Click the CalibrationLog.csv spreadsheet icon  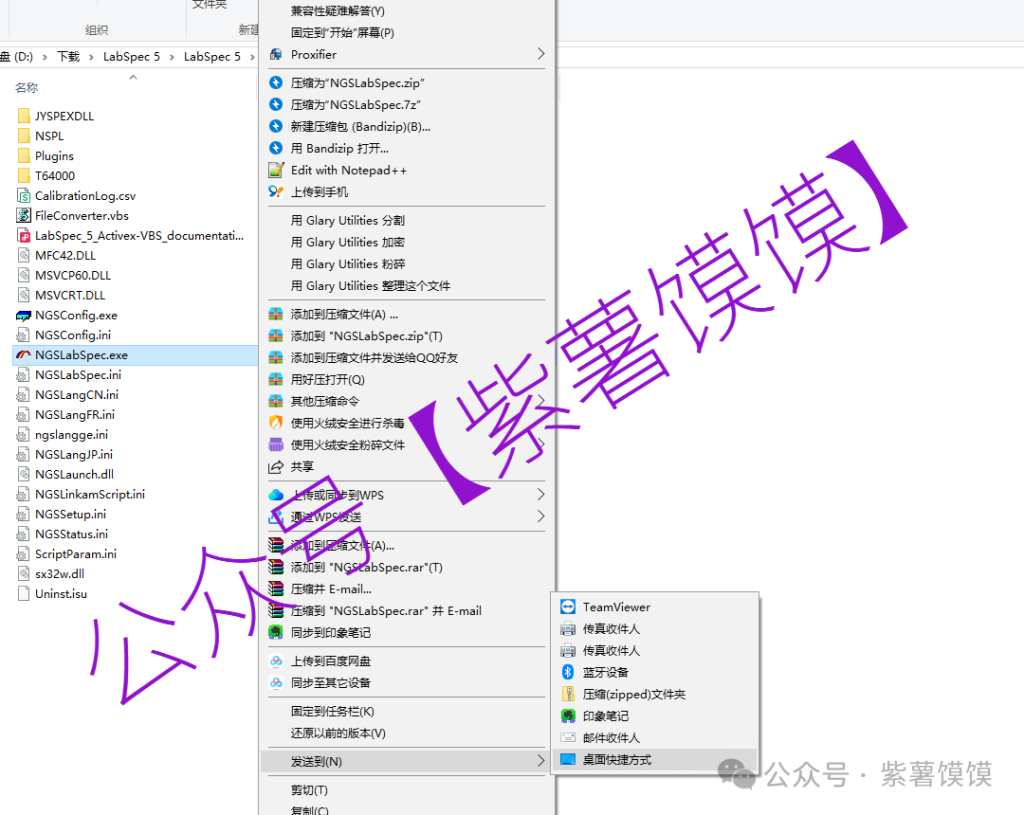(24, 196)
